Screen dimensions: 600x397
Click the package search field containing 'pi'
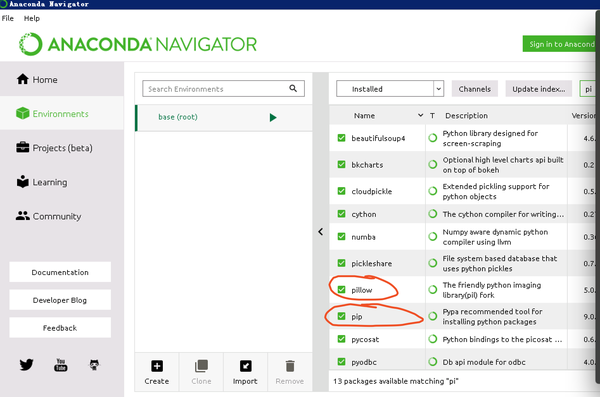(589, 89)
